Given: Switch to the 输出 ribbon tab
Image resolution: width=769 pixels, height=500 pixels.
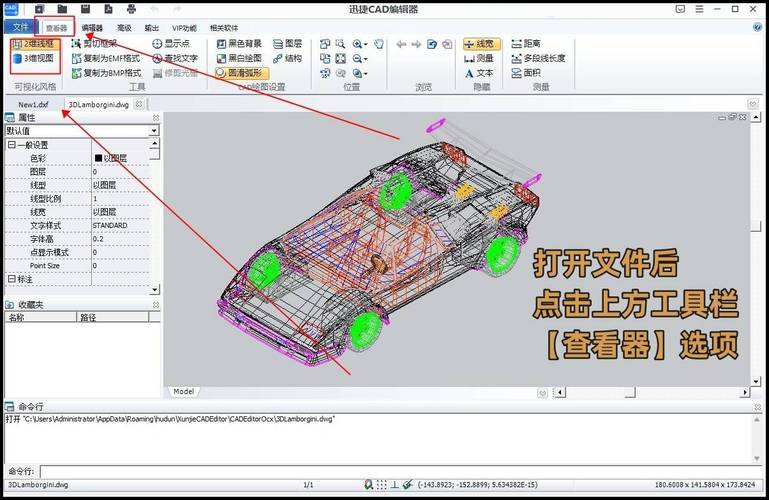Looking at the screenshot, I should pos(152,28).
